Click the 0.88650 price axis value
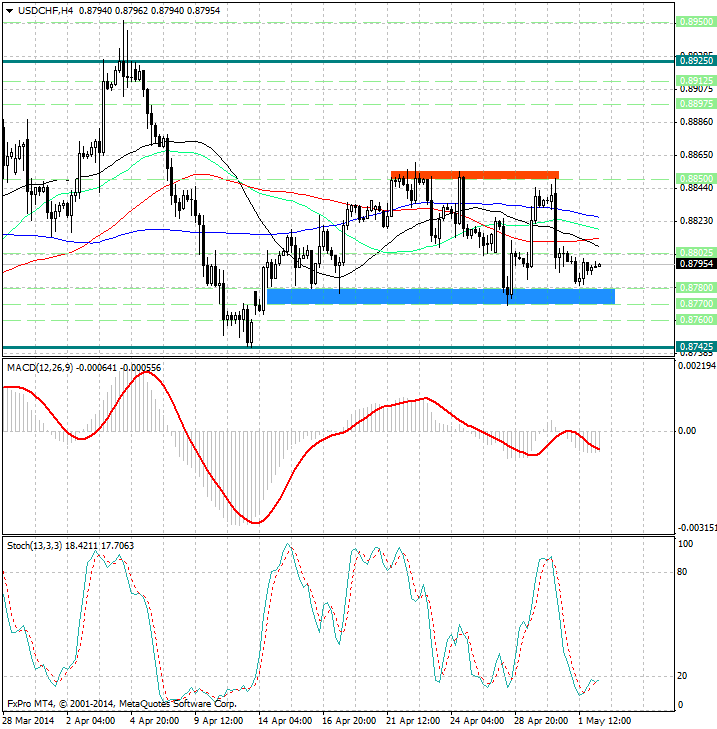 [696, 154]
